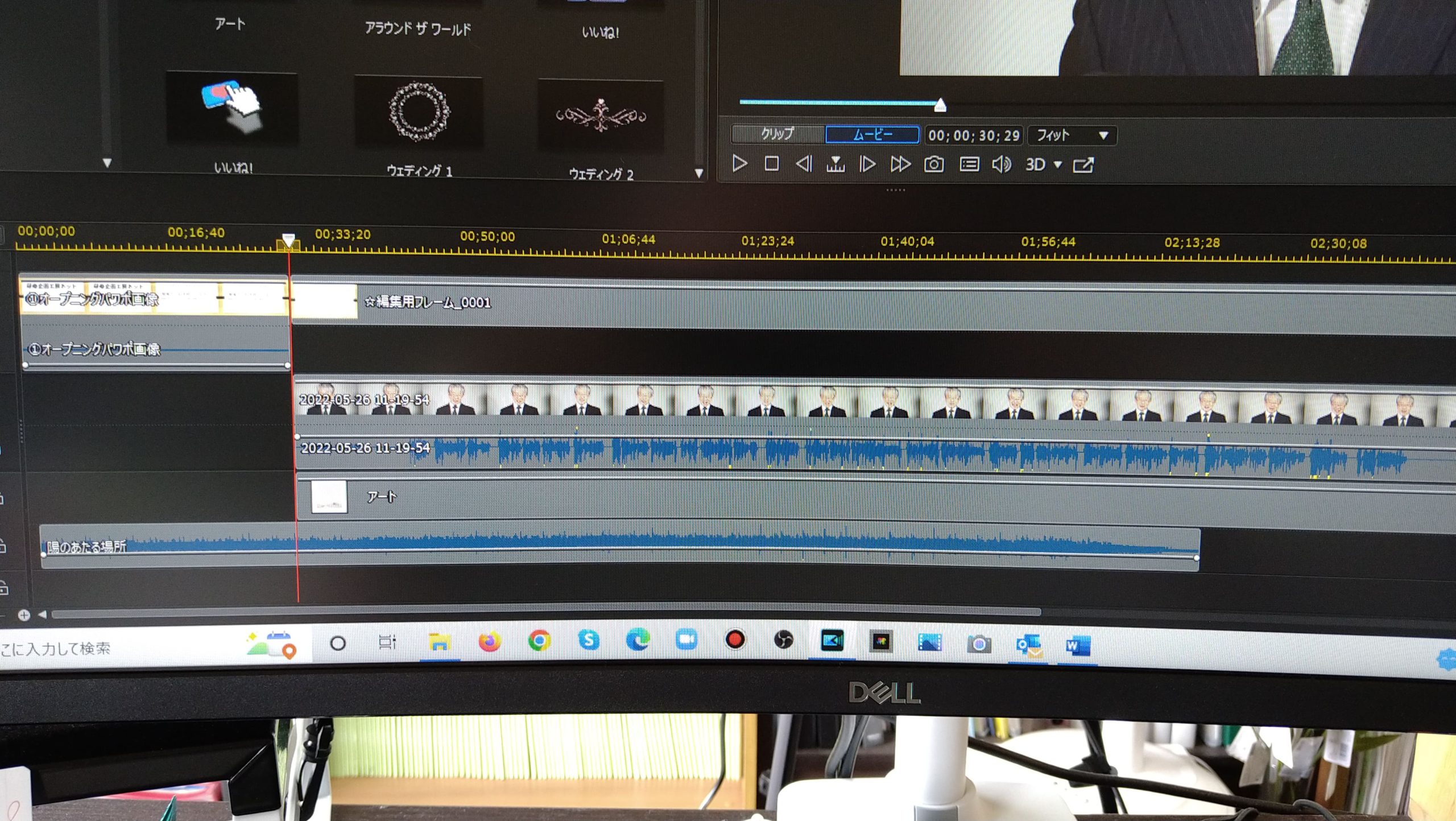Open the フィット zoom dropdown
Viewport: 1456px width, 821px height.
[x=1072, y=135]
